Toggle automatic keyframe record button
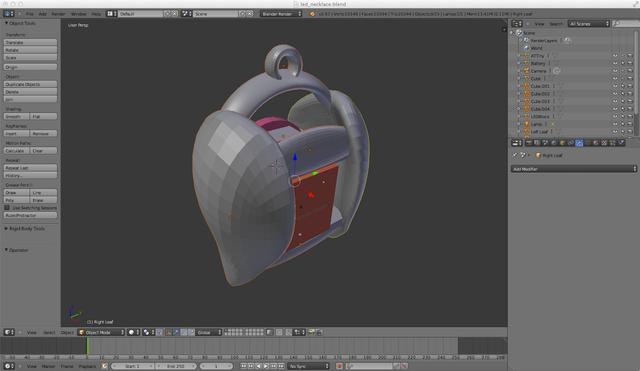 tap(339, 366)
